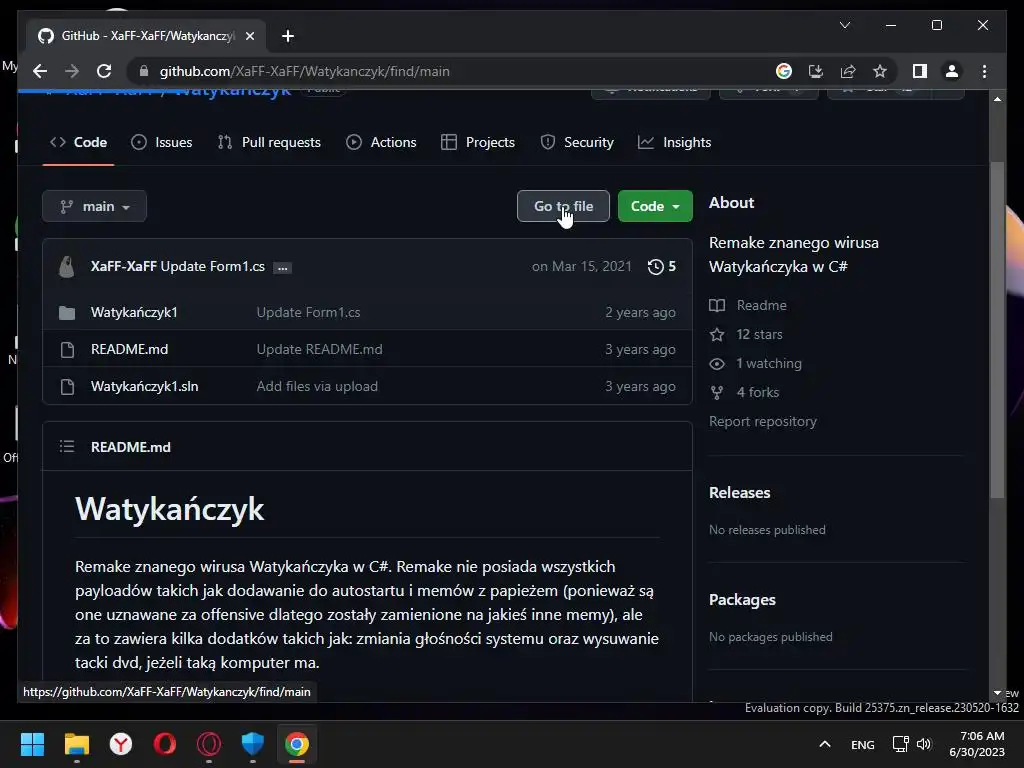Switch to the Projects tab
1024x768 pixels.
[x=478, y=142]
